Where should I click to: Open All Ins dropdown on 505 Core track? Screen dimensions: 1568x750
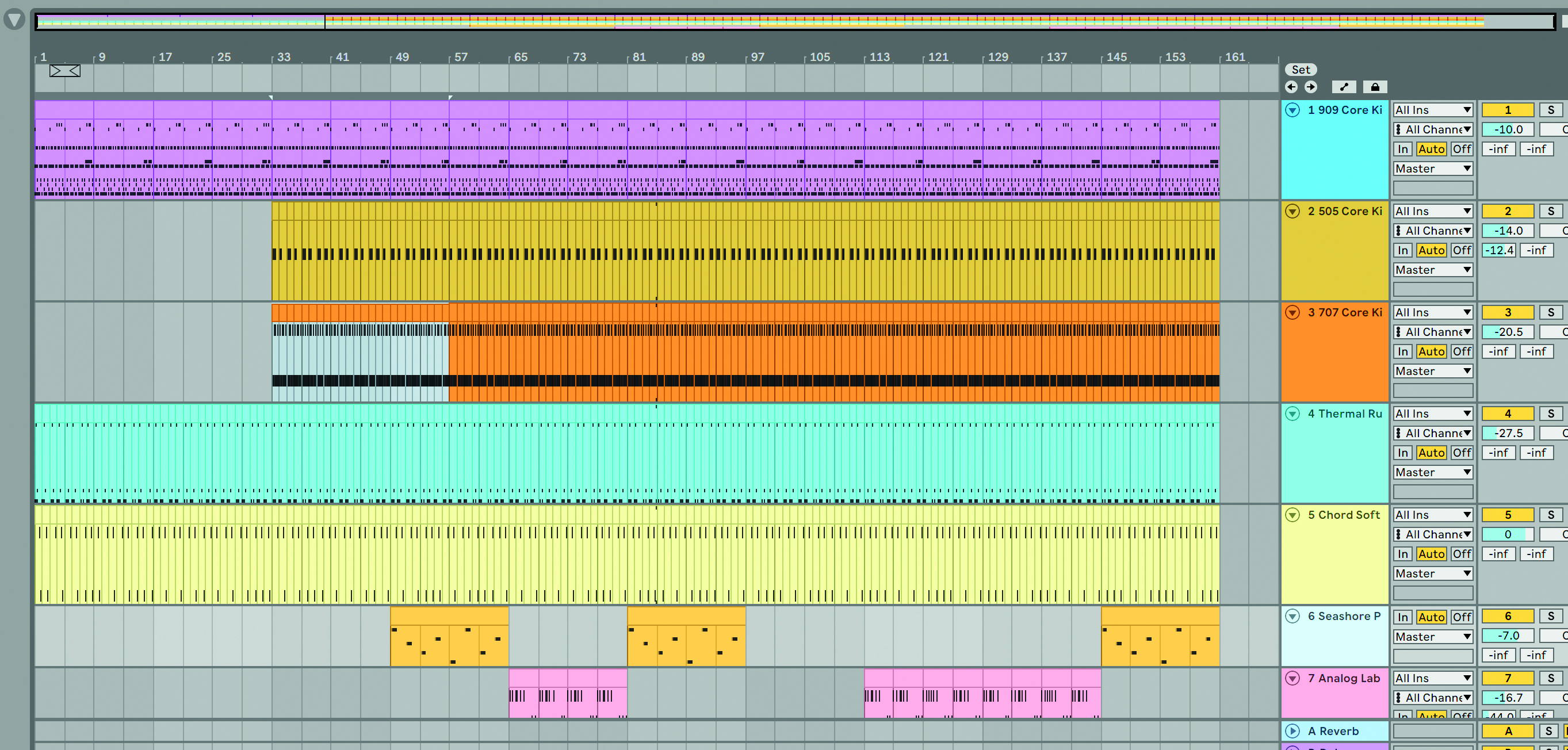(1433, 211)
